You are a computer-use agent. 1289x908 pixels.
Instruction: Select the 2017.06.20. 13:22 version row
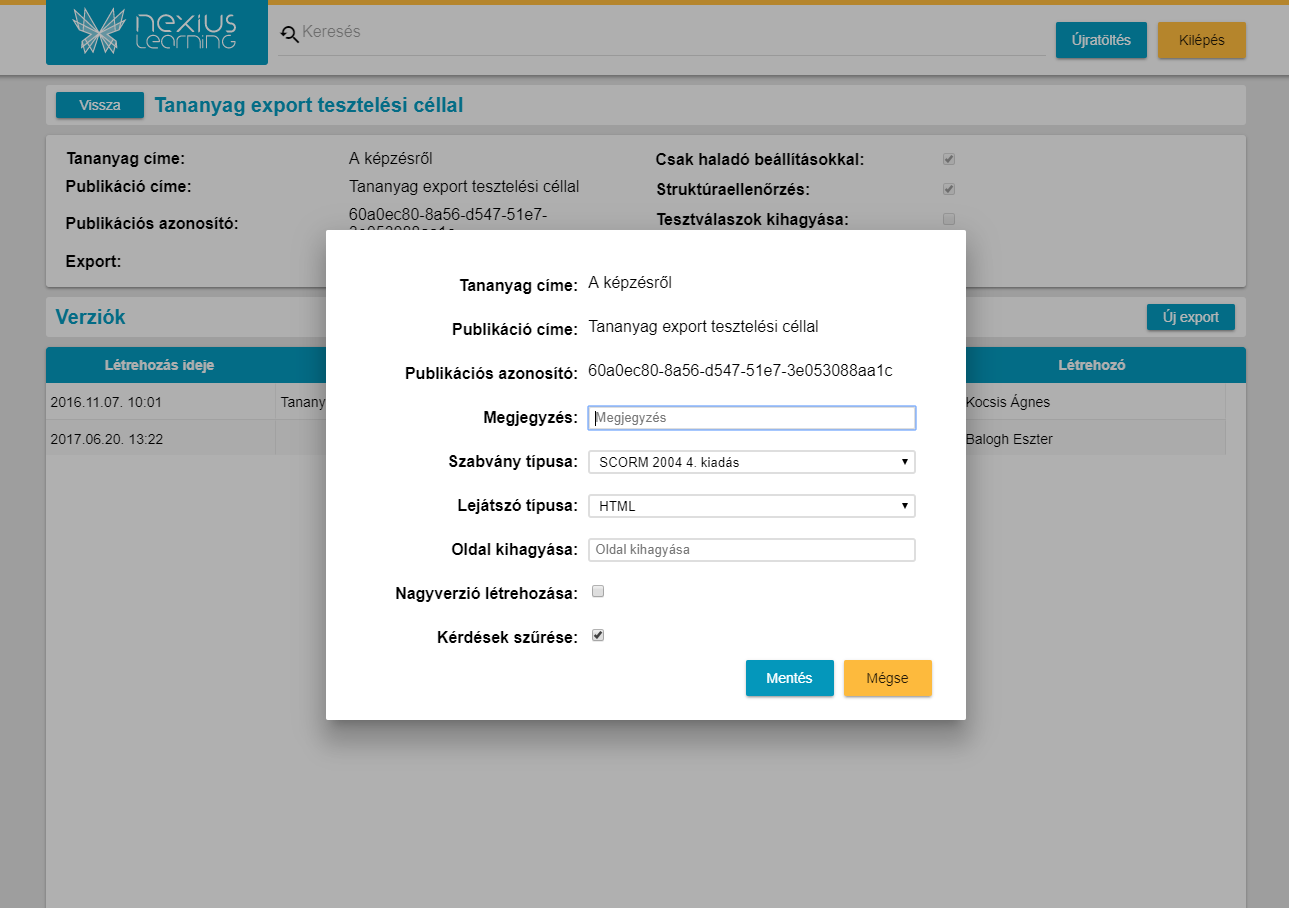pos(106,439)
